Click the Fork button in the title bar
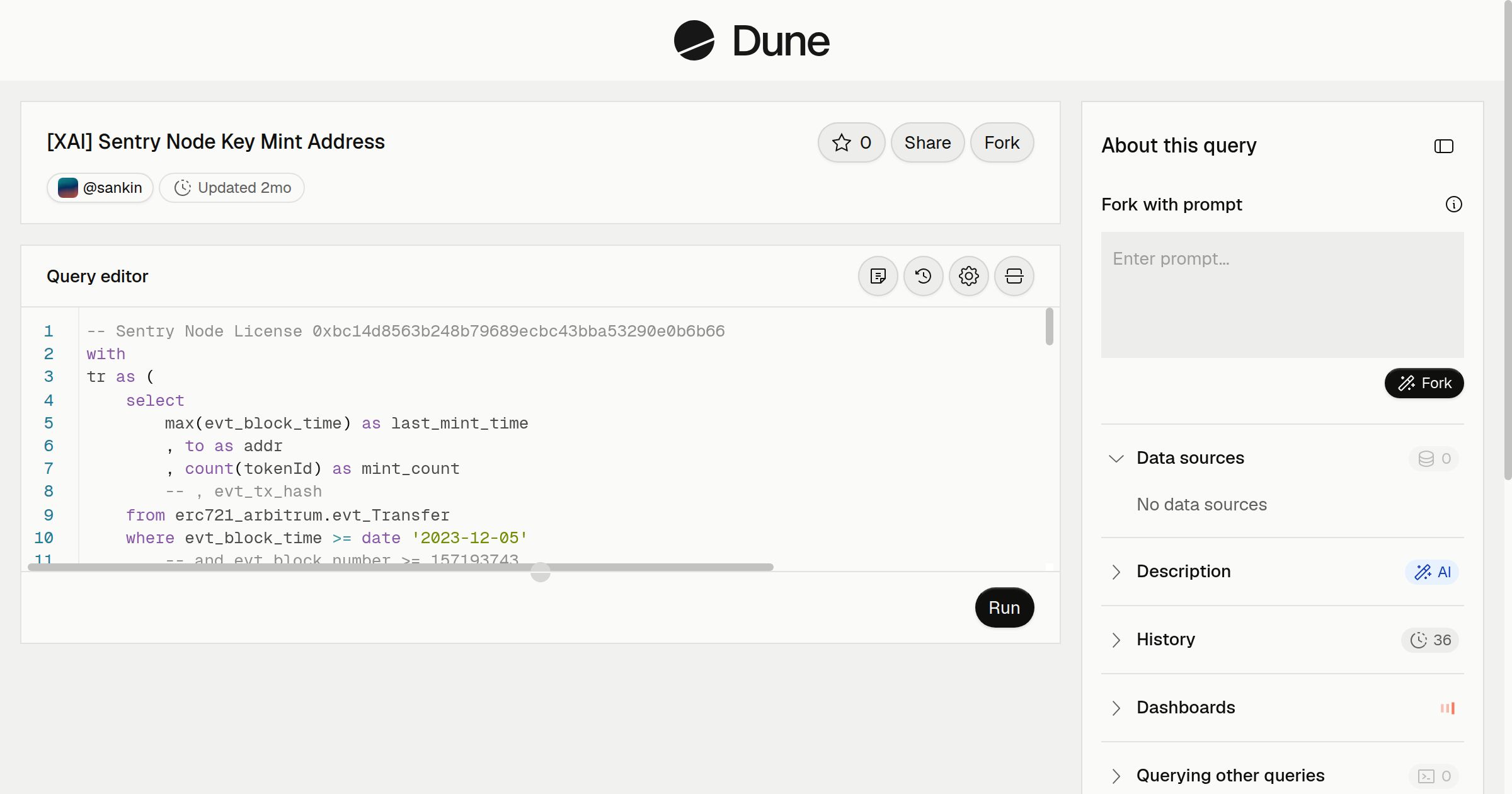1512x794 pixels. (1002, 142)
